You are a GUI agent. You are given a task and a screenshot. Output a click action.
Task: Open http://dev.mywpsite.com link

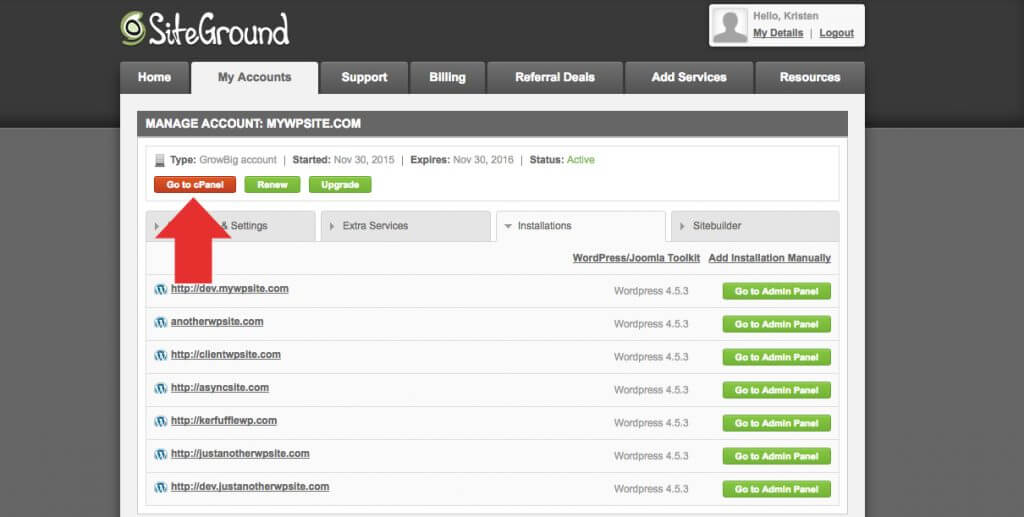(x=229, y=289)
